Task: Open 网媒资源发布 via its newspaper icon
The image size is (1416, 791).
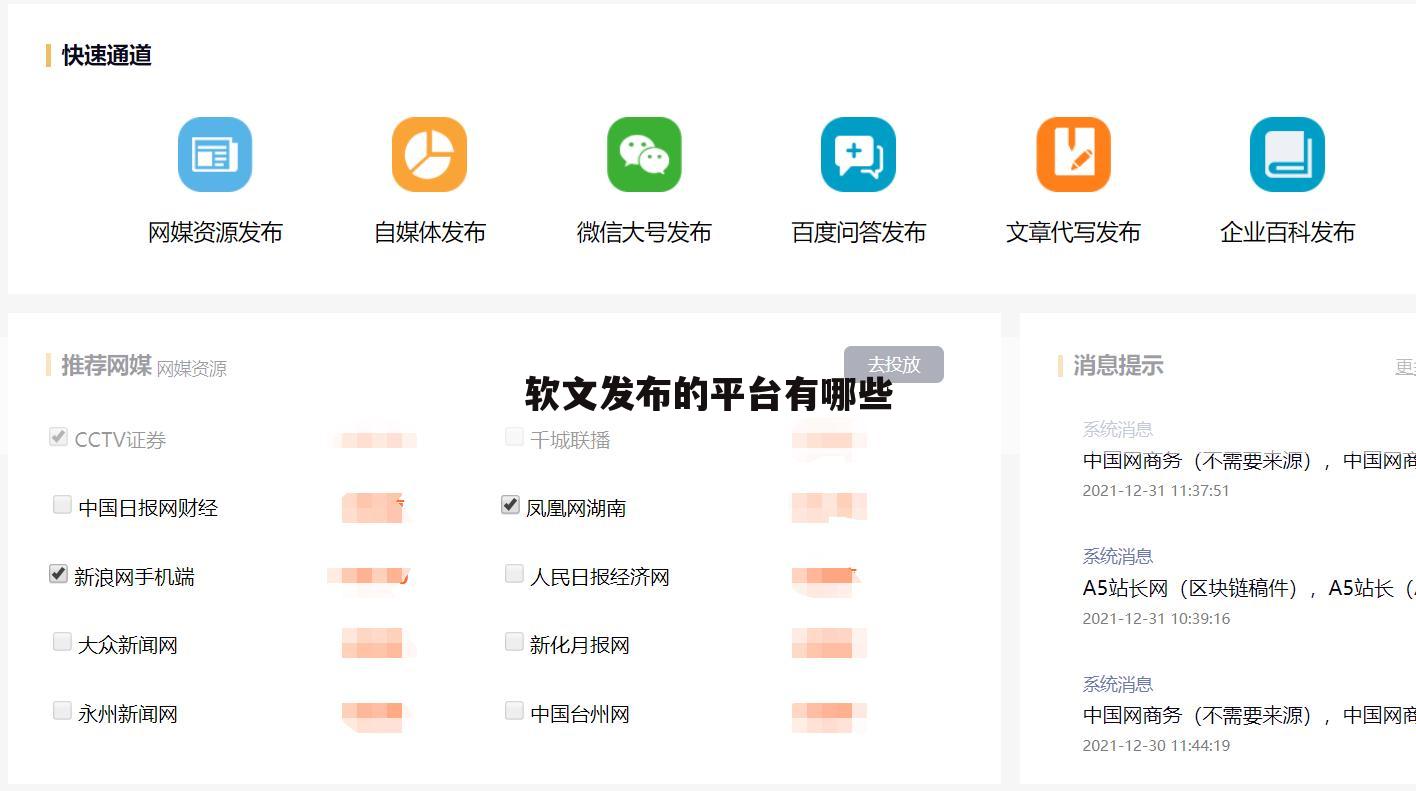Action: coord(214,154)
